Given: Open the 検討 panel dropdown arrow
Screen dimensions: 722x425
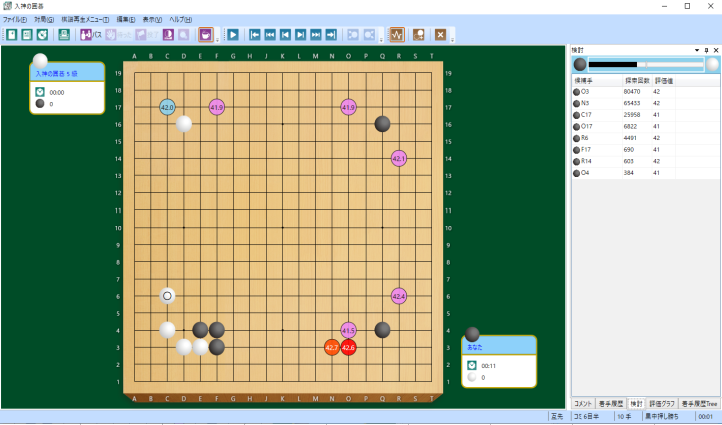Looking at the screenshot, I should [x=696, y=49].
